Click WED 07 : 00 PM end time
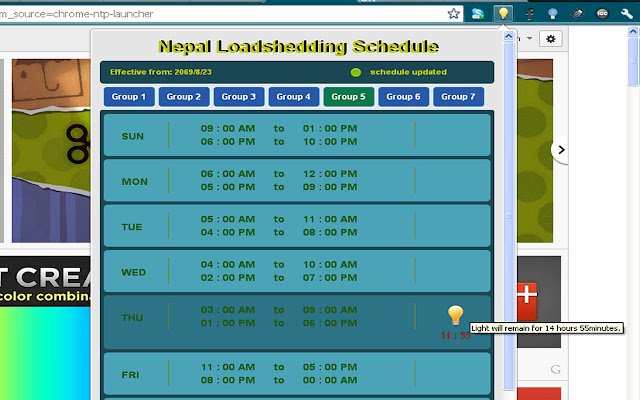Screen dimensions: 640x400 coord(330,278)
